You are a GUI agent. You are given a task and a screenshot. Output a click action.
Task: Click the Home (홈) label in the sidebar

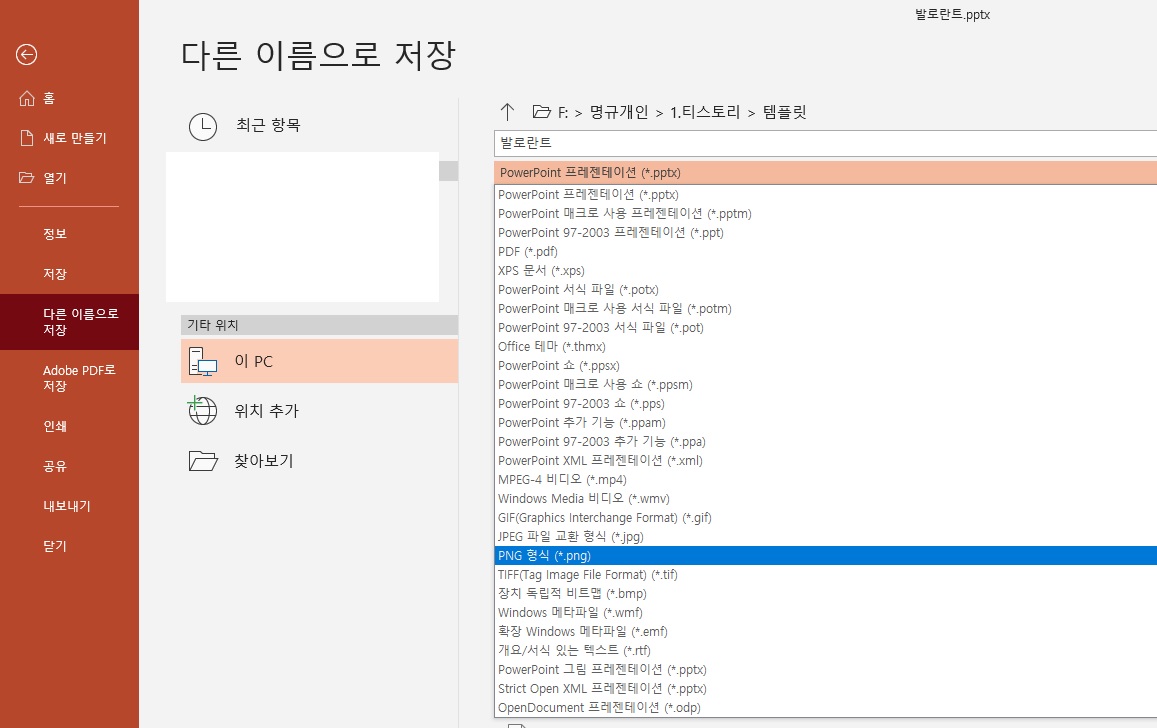click(49, 98)
